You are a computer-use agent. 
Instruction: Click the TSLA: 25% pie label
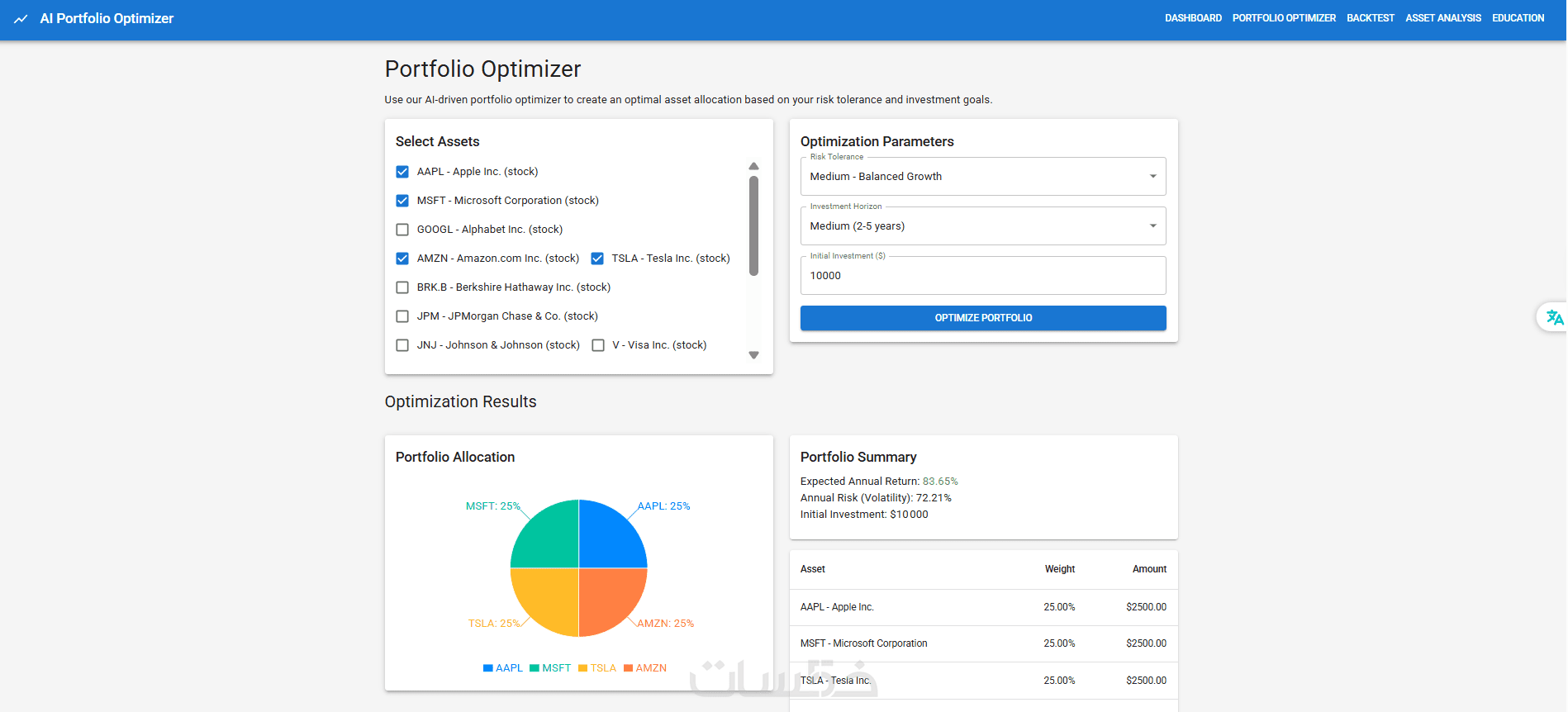(494, 624)
